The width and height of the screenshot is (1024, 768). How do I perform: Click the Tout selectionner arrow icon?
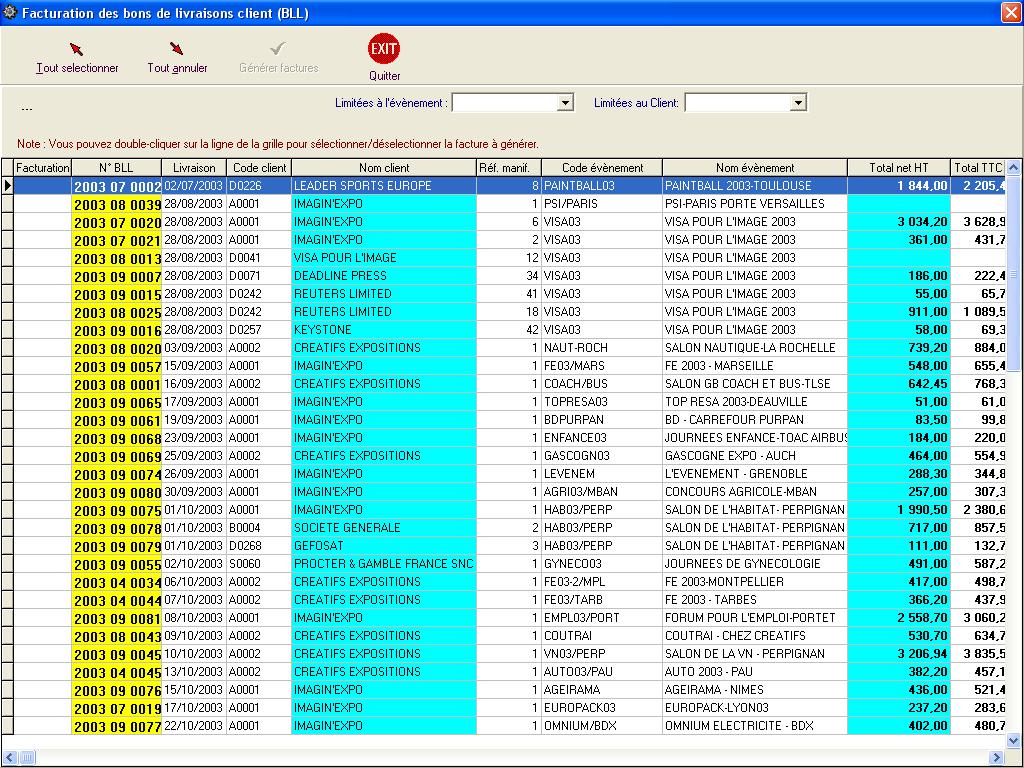pyautogui.click(x=76, y=49)
